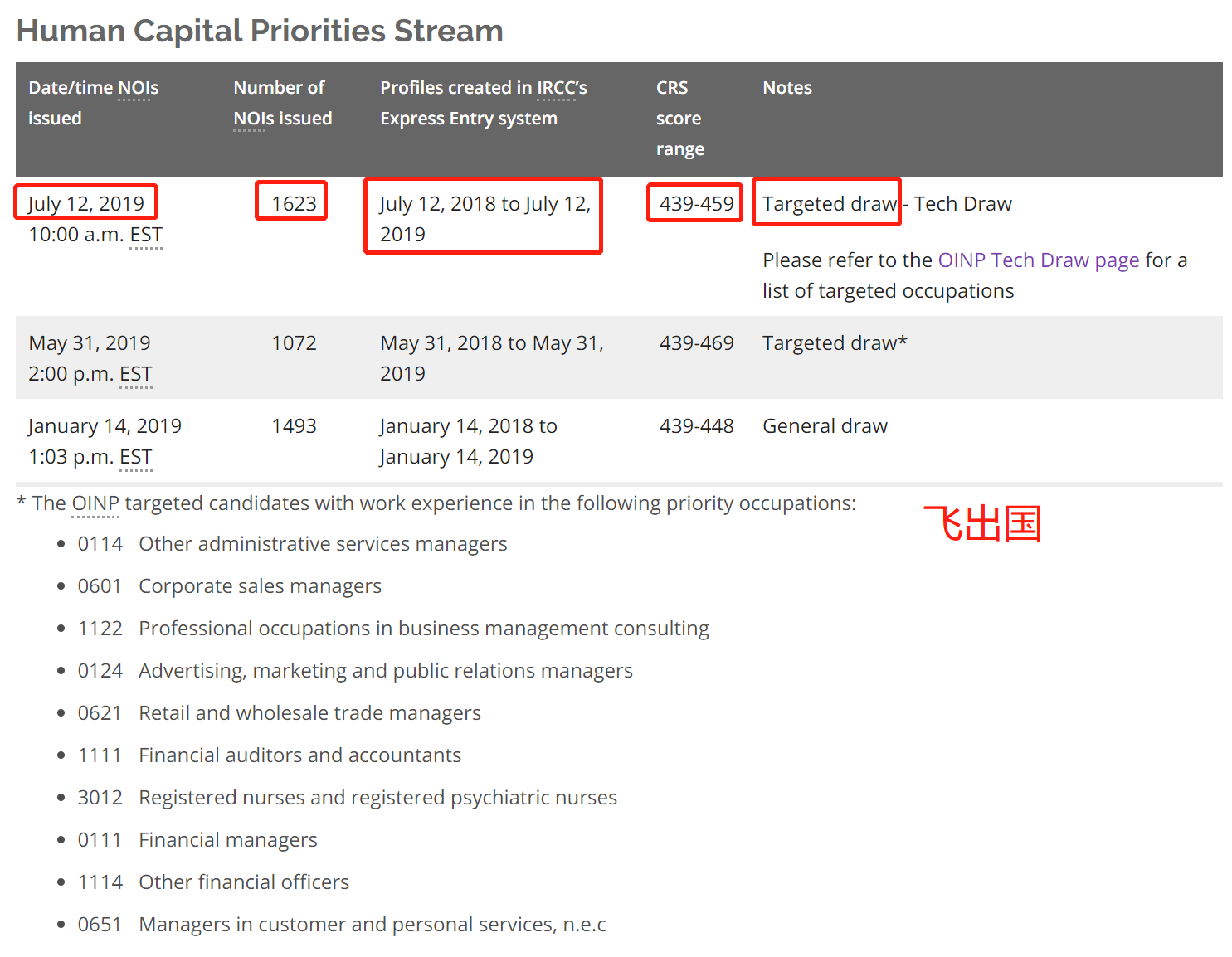Click the IRCC's abbreviation in table header
This screenshot has height=957, width=1232.
562,88
